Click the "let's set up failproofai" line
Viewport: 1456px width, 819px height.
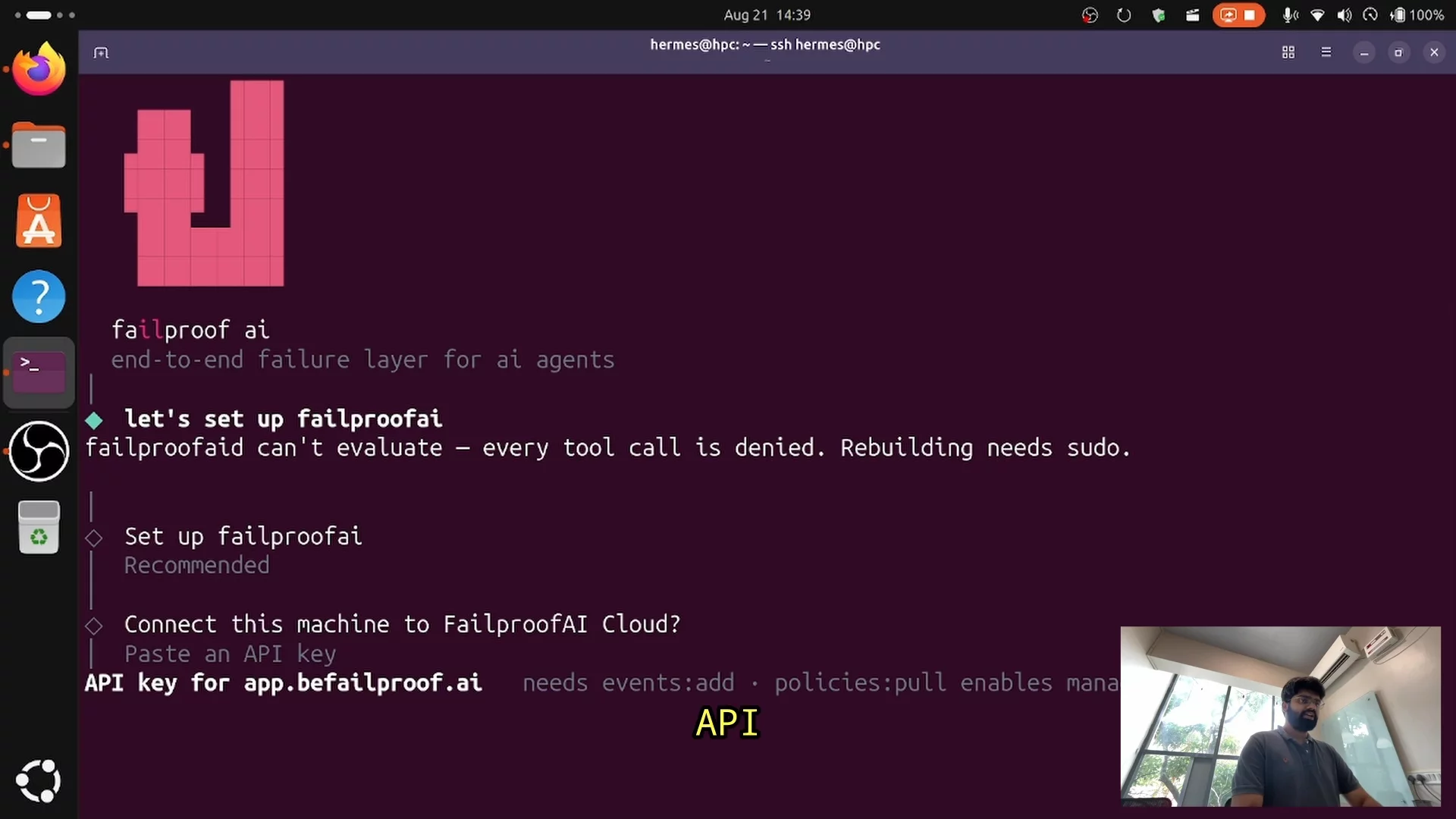[283, 419]
